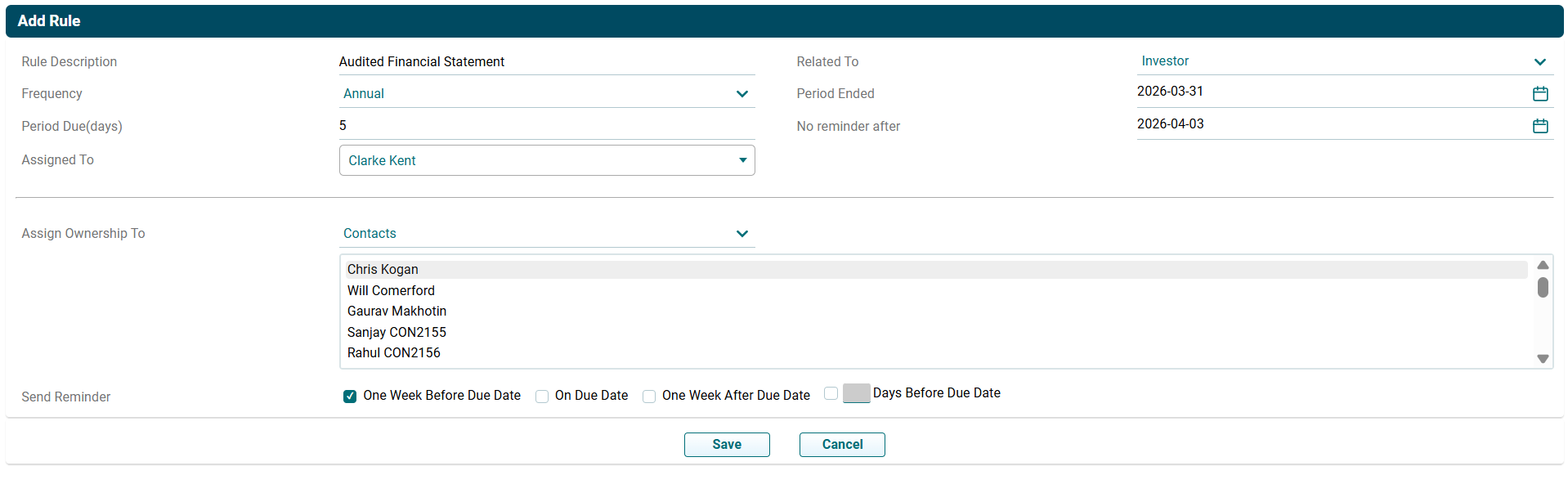
Task: Open the Assigned To Clarke Kent dropdown
Action: 546,160
